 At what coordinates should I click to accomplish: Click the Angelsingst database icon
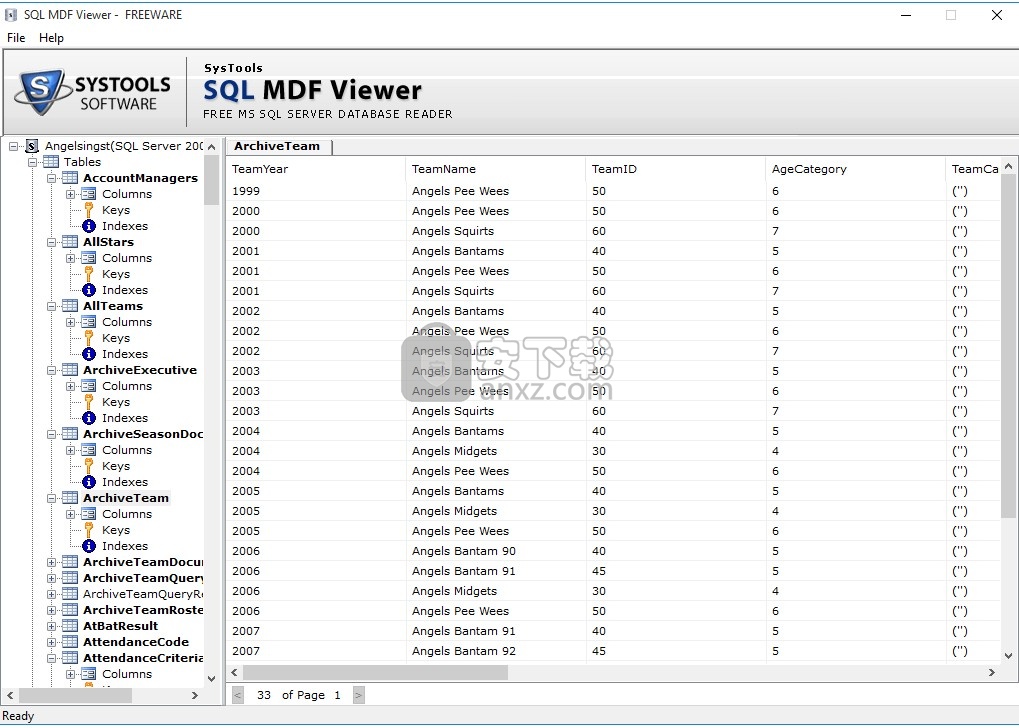tap(32, 146)
